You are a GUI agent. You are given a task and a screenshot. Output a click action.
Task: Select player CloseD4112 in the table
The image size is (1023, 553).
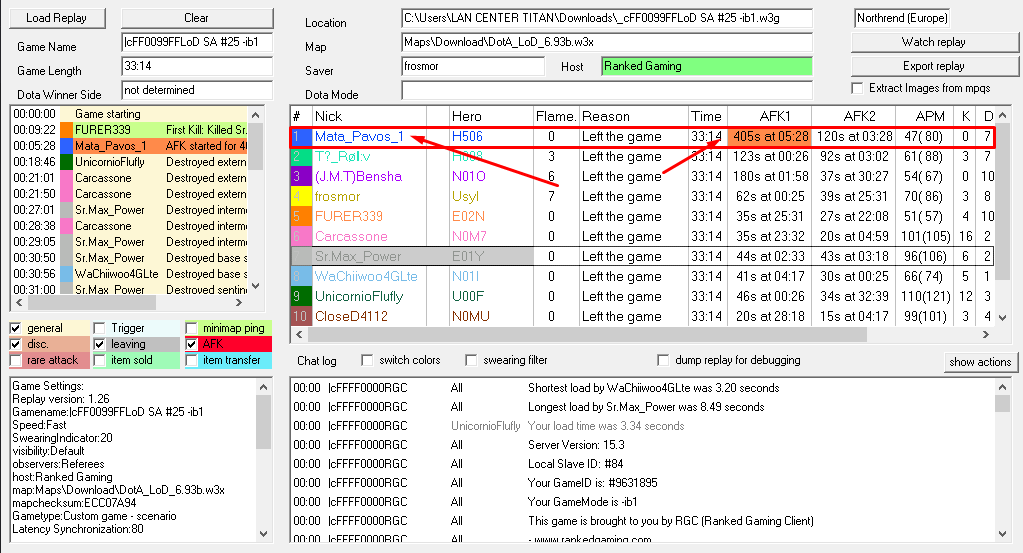click(351, 316)
